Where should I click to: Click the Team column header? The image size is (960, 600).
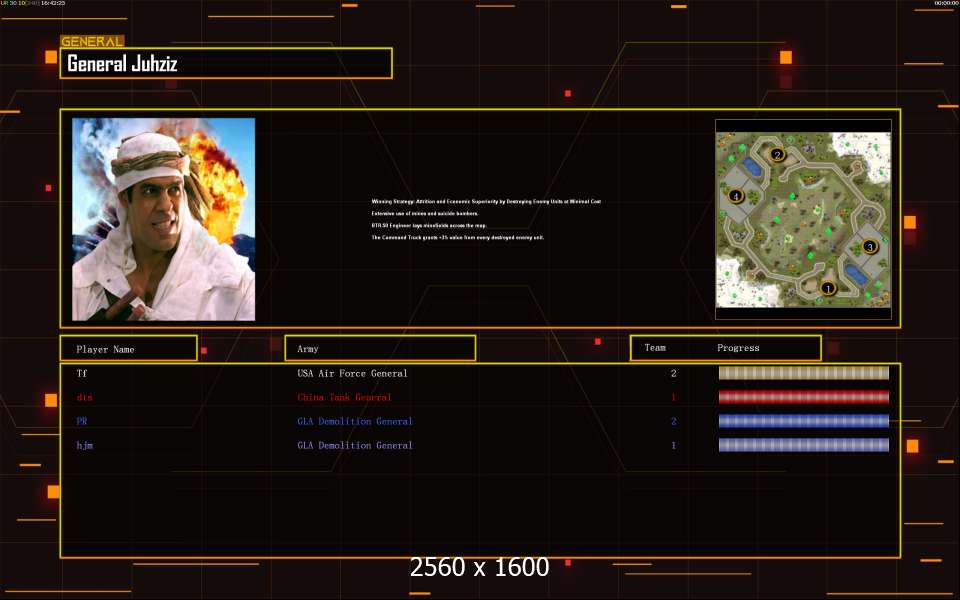tap(655, 348)
